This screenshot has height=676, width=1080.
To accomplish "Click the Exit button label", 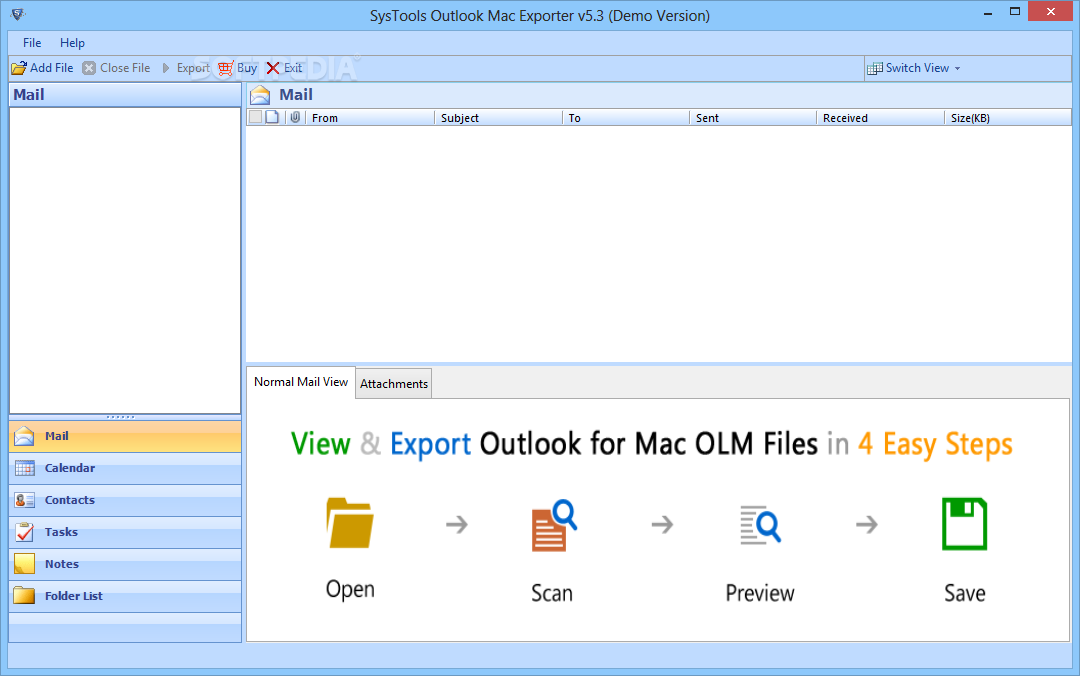I will pos(293,68).
